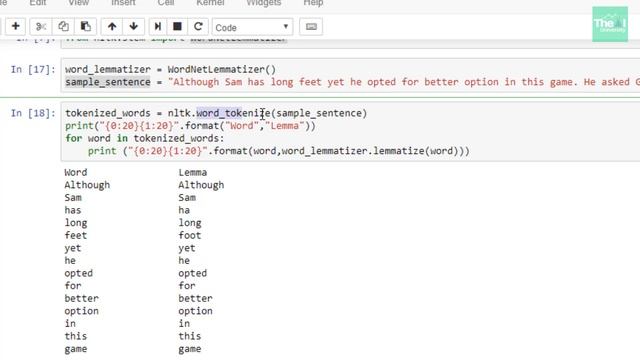Click 'WordNetLemmatizer()' in cell 17

[x=222, y=69]
